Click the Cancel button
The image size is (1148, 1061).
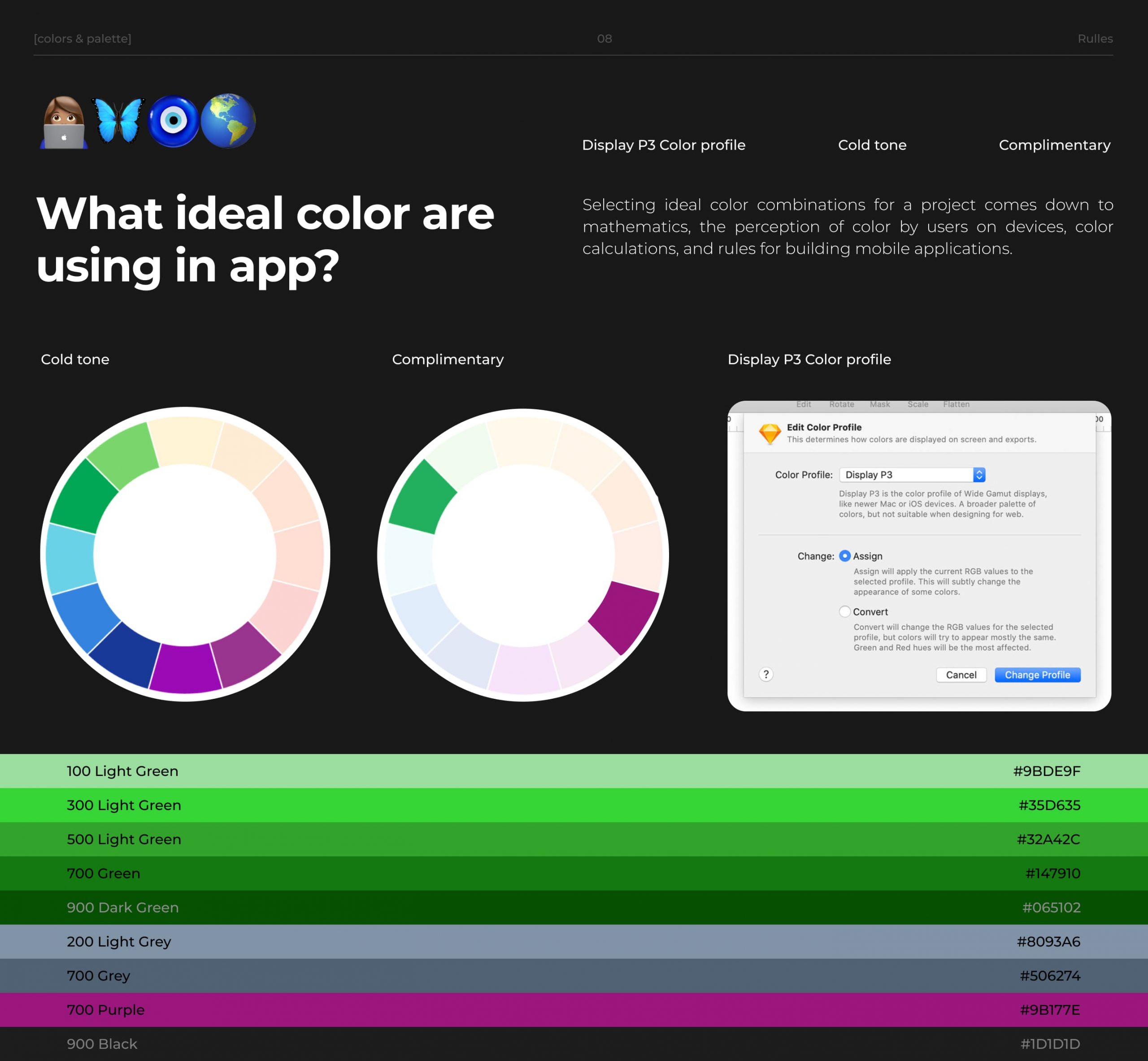[x=961, y=675]
